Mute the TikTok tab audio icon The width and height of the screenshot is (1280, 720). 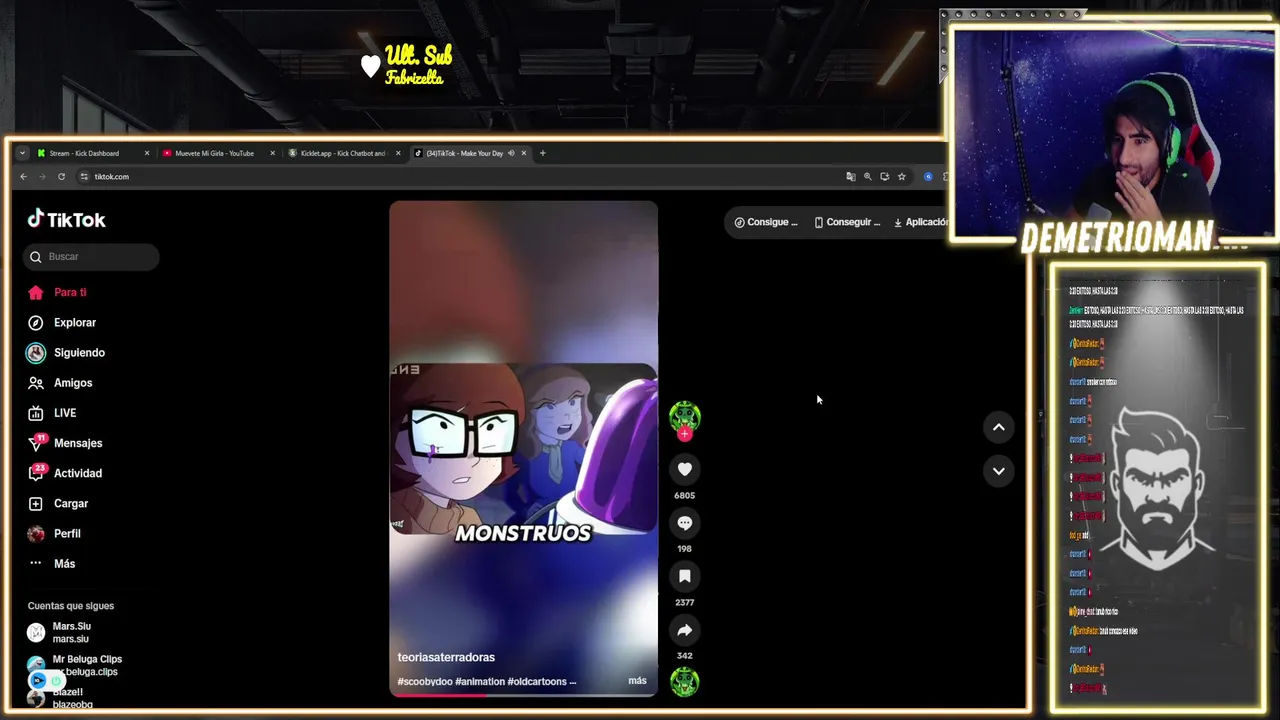[x=511, y=153]
